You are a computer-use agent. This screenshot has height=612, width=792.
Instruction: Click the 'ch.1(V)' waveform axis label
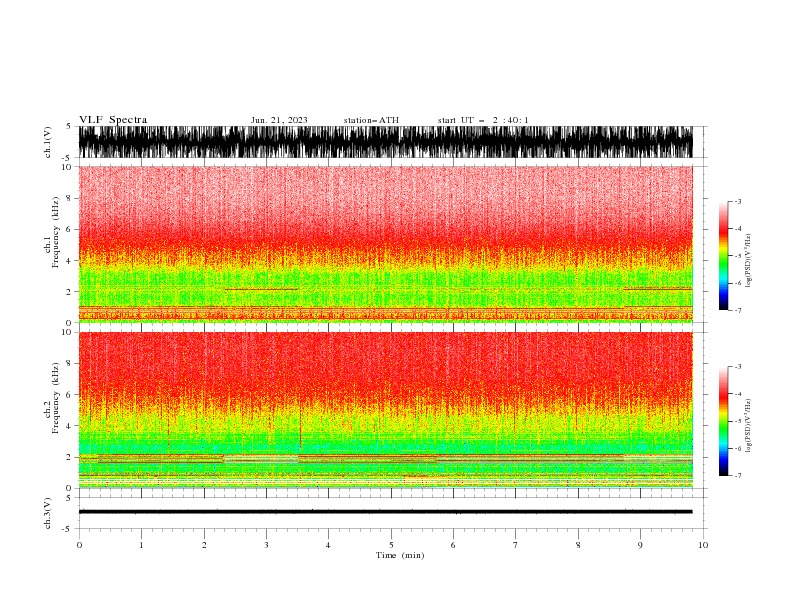48,142
